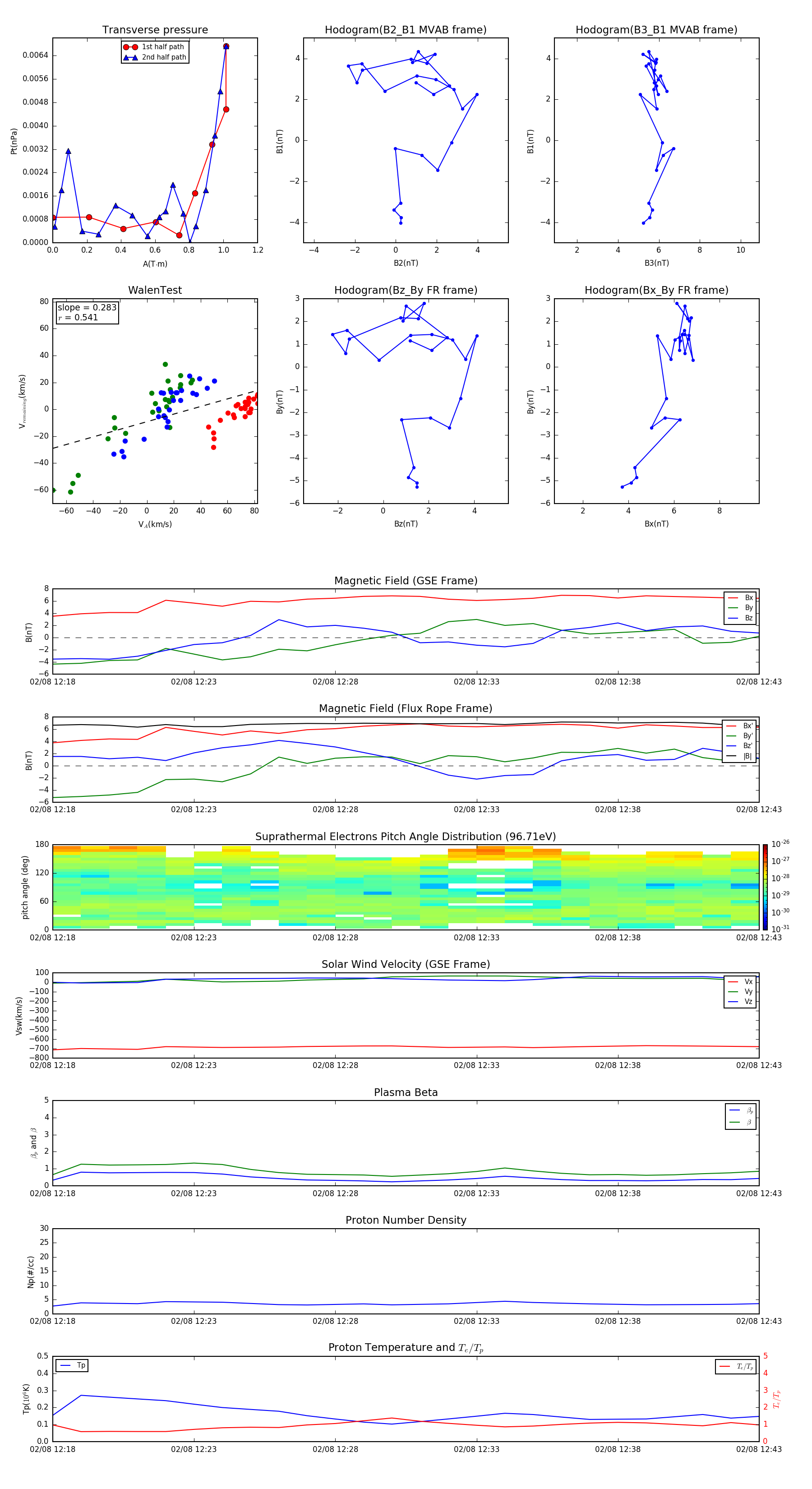Click 'Magnetic Field (GSE Frame)' title
This screenshot has height=1489, width=812.
click(x=406, y=581)
